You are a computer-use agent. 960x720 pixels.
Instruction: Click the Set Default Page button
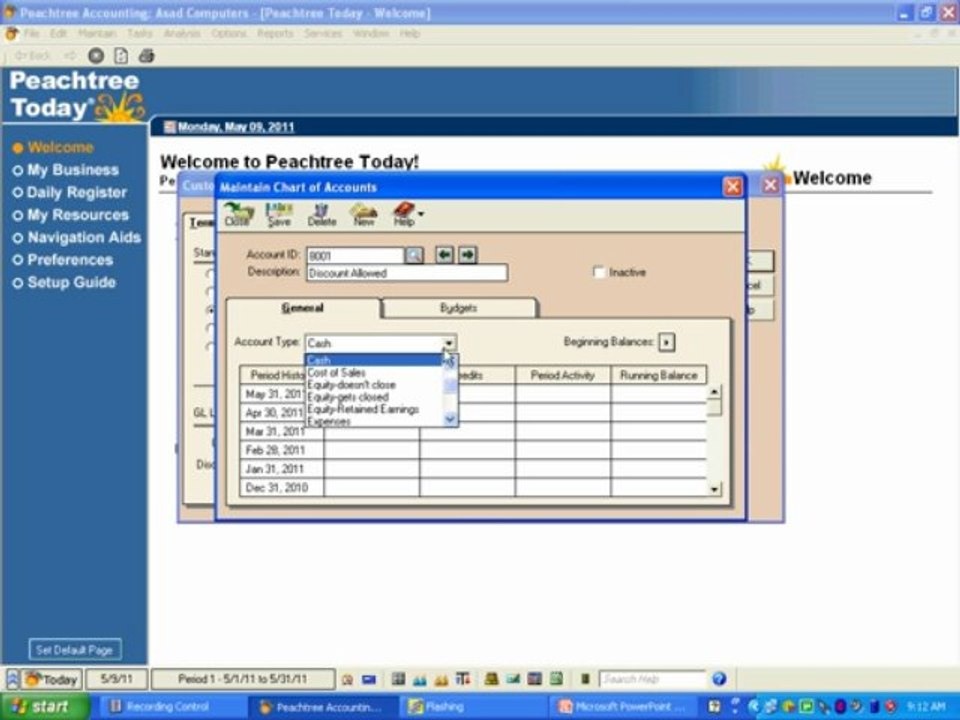[75, 650]
